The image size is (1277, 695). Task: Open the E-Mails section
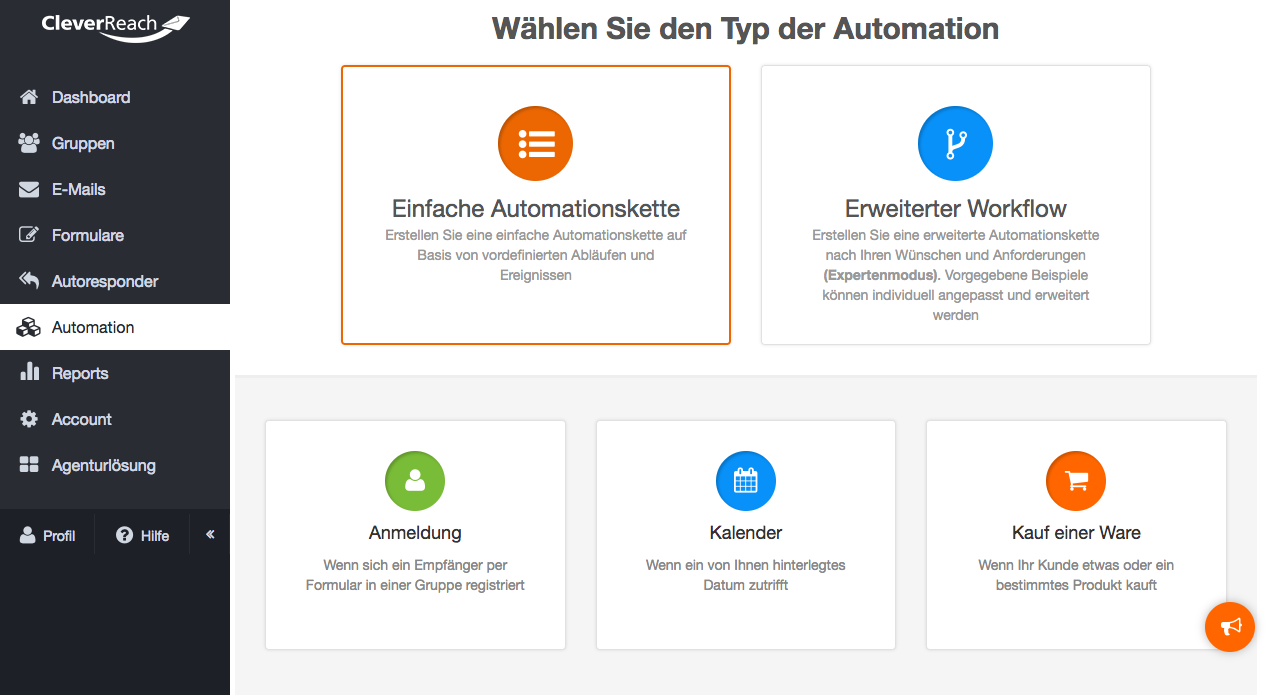pos(115,189)
